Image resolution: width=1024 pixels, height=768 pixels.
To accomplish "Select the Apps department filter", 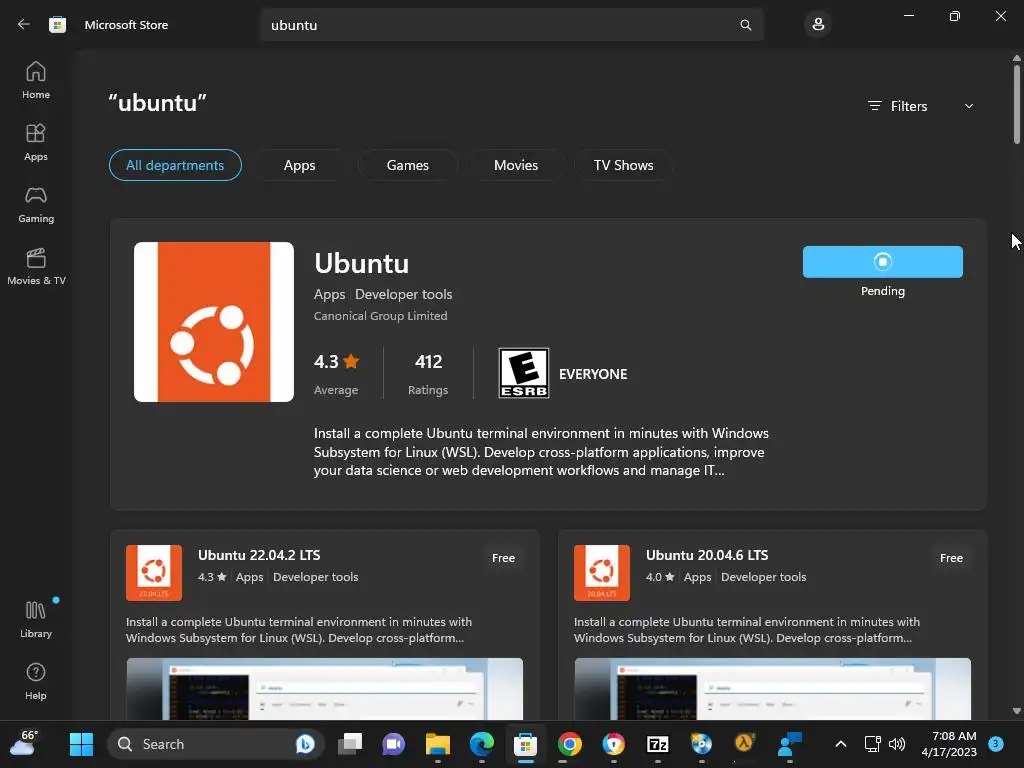I will coord(299,165).
